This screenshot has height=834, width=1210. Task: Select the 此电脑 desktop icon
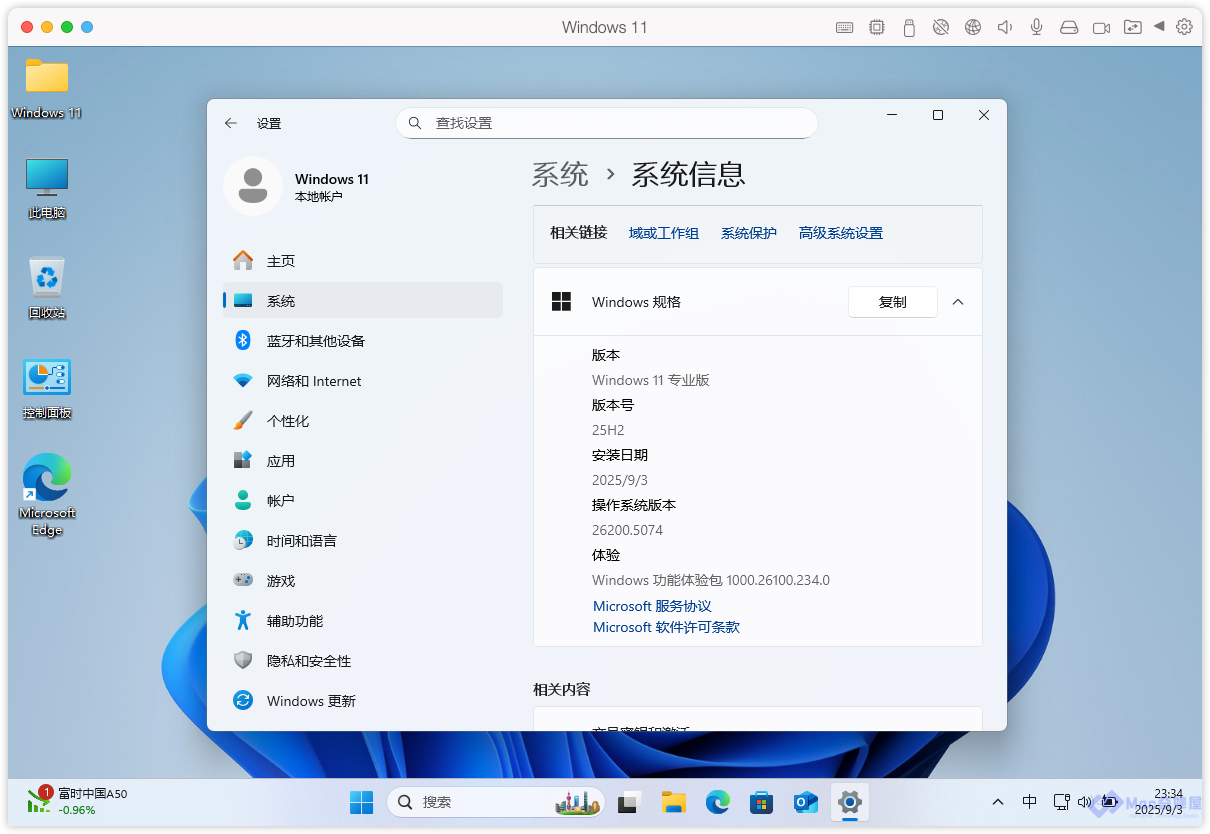point(47,188)
